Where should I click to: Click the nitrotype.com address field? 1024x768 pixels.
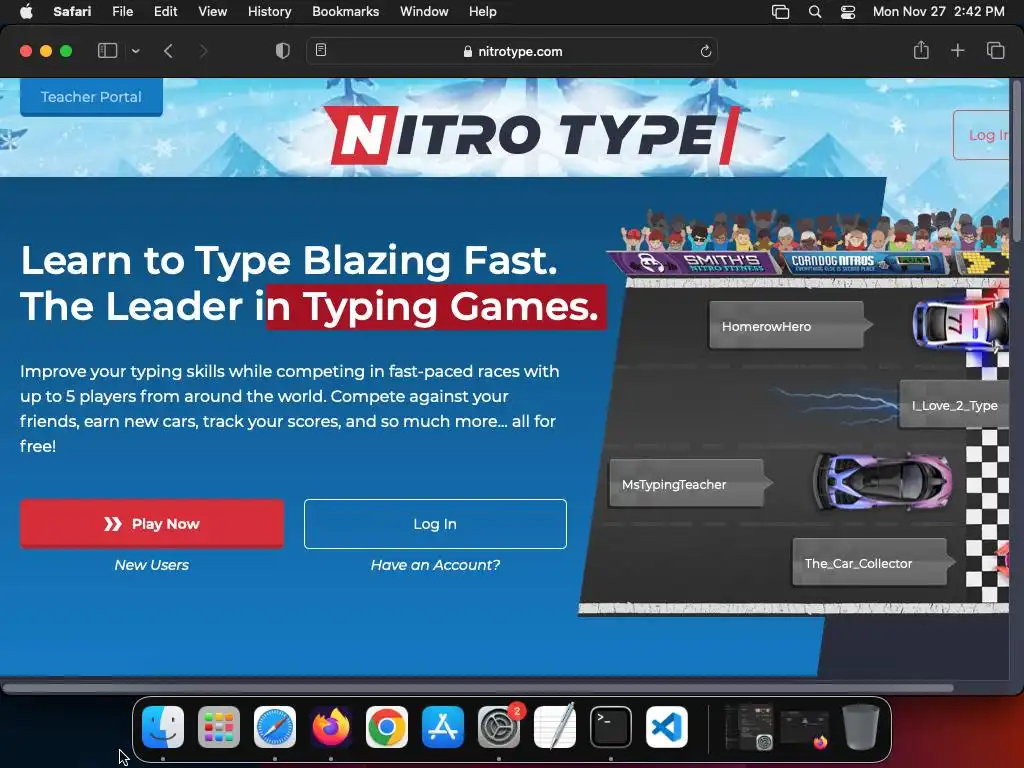click(513, 52)
